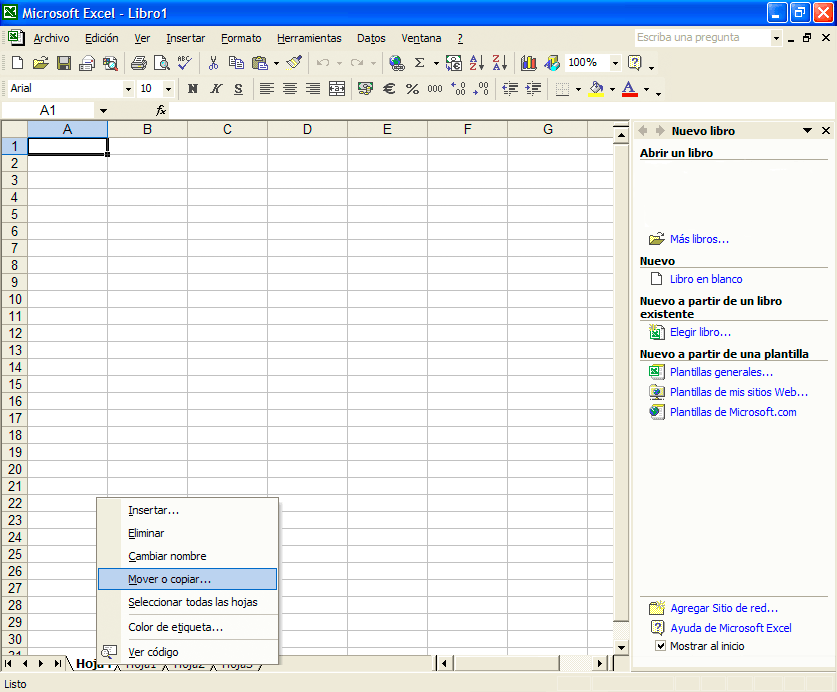
Task: Toggle Bold formatting (N button)
Action: 193,89
